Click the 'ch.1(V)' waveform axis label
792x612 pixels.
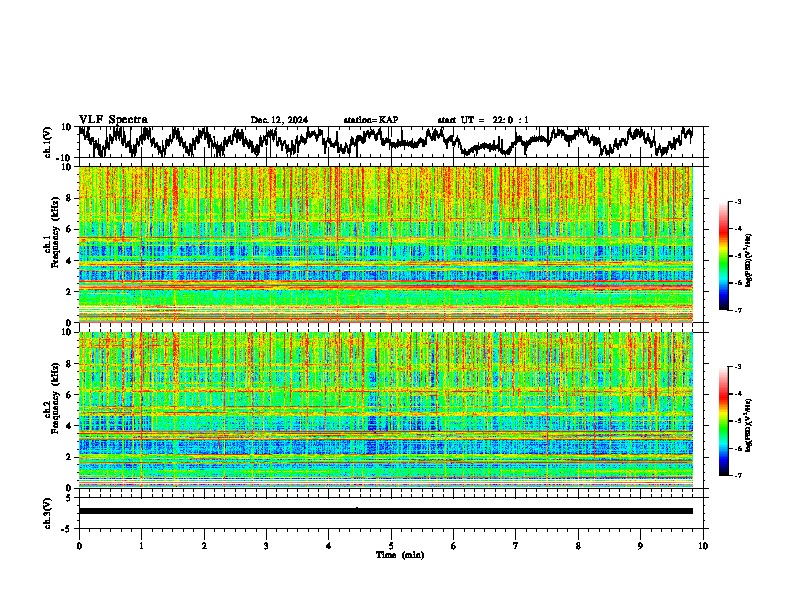coord(48,142)
